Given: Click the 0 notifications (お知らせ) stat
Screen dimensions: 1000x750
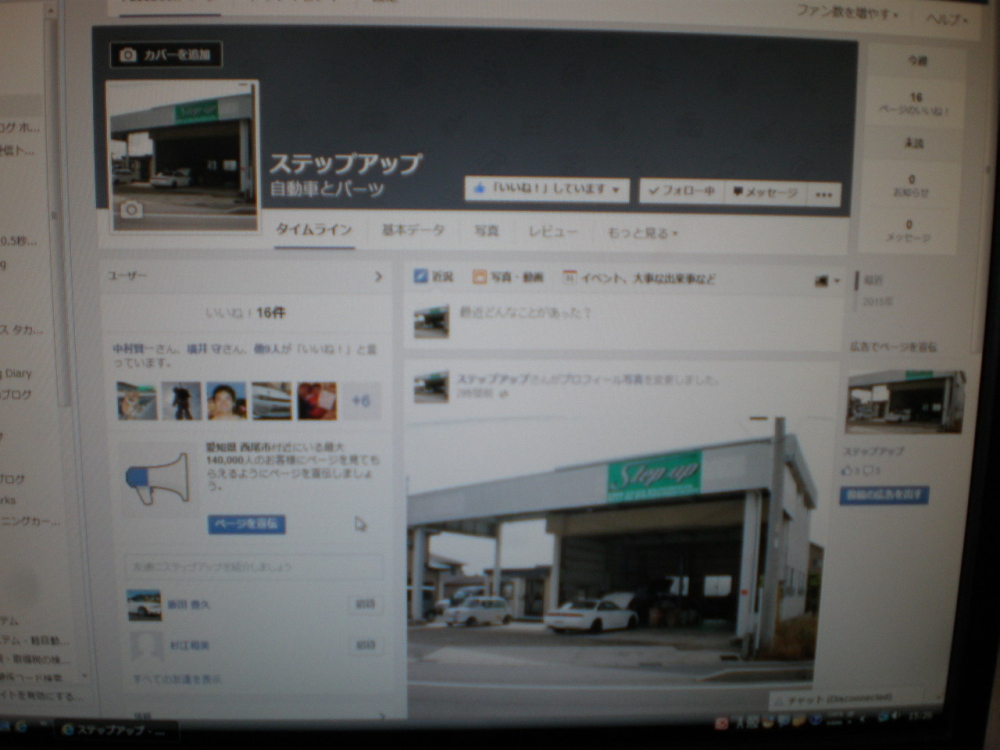Looking at the screenshot, I should point(911,186).
